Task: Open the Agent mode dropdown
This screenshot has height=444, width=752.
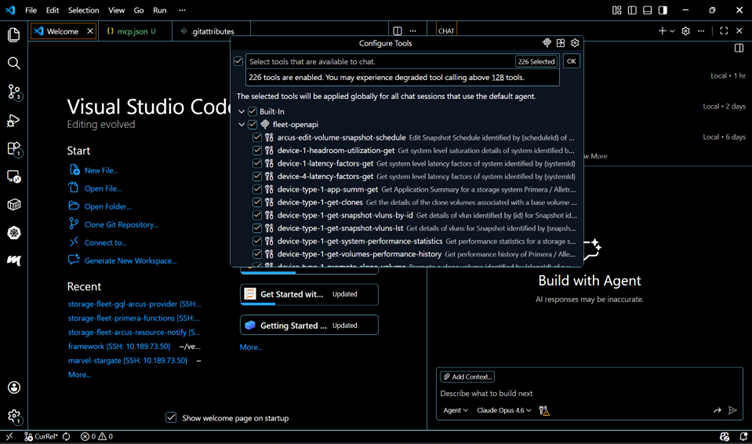Action: click(x=455, y=410)
